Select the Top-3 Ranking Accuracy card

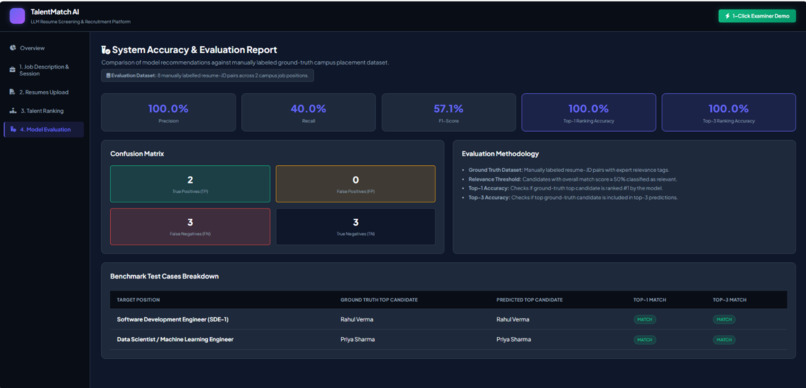coord(728,113)
